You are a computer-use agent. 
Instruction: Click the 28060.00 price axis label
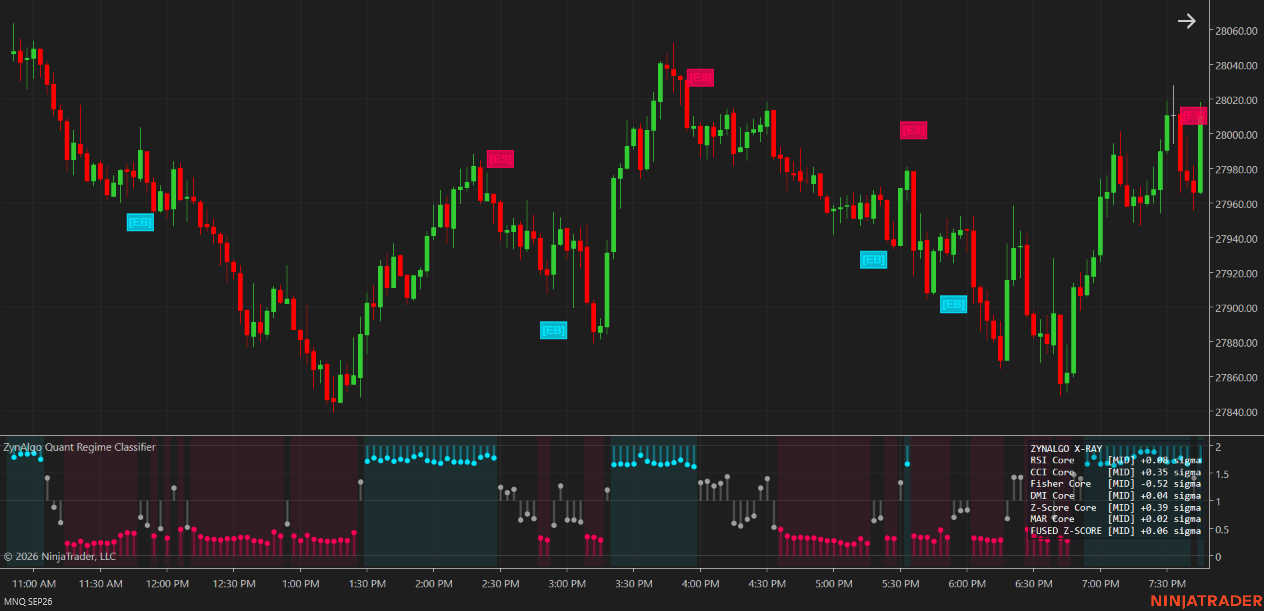(1236, 31)
